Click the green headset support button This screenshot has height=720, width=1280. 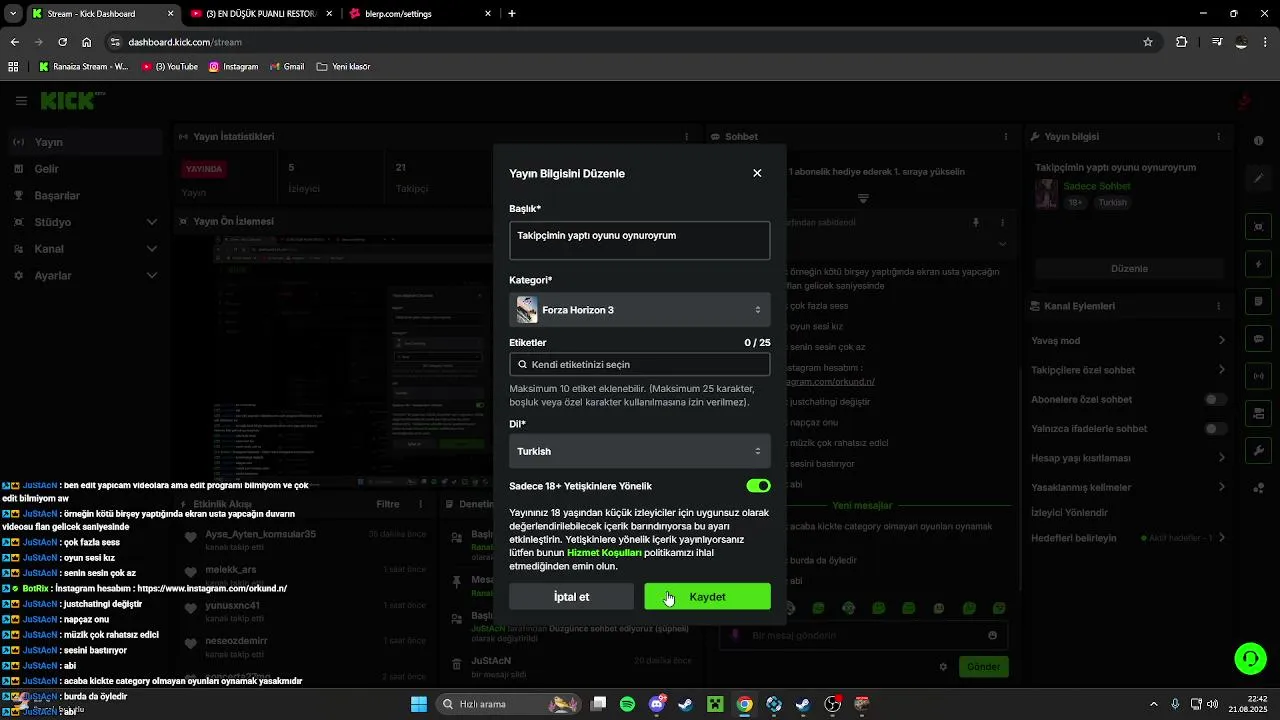coord(1250,658)
